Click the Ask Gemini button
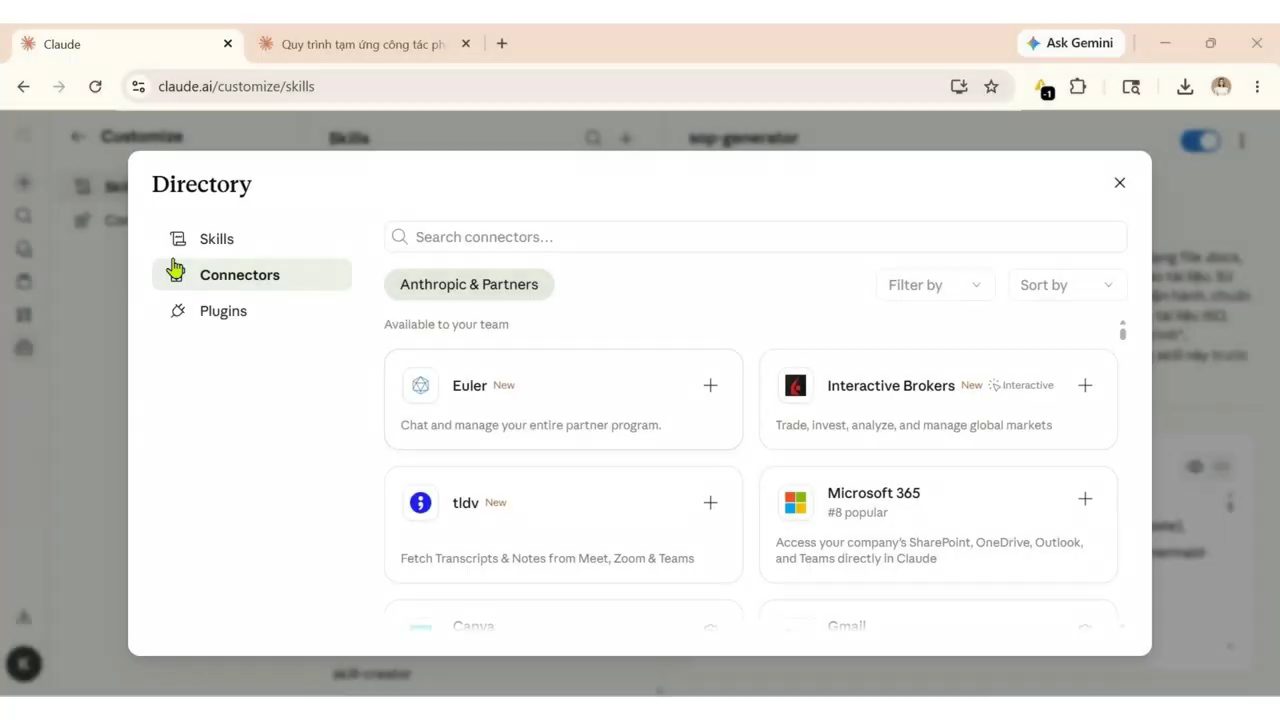The image size is (1280, 720). pyautogui.click(x=1070, y=43)
